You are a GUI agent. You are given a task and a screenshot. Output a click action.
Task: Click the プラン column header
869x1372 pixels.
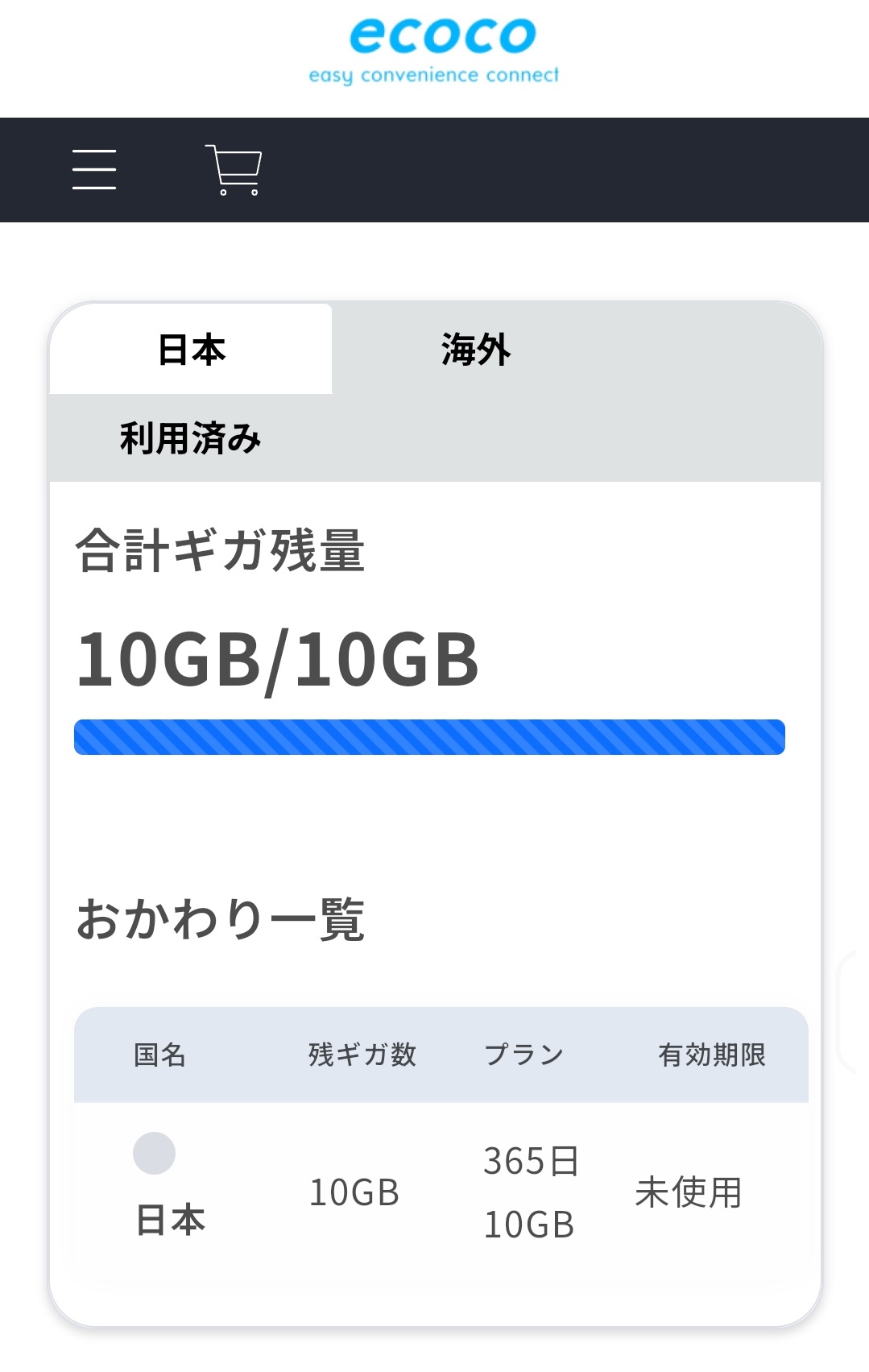pyautogui.click(x=524, y=1055)
